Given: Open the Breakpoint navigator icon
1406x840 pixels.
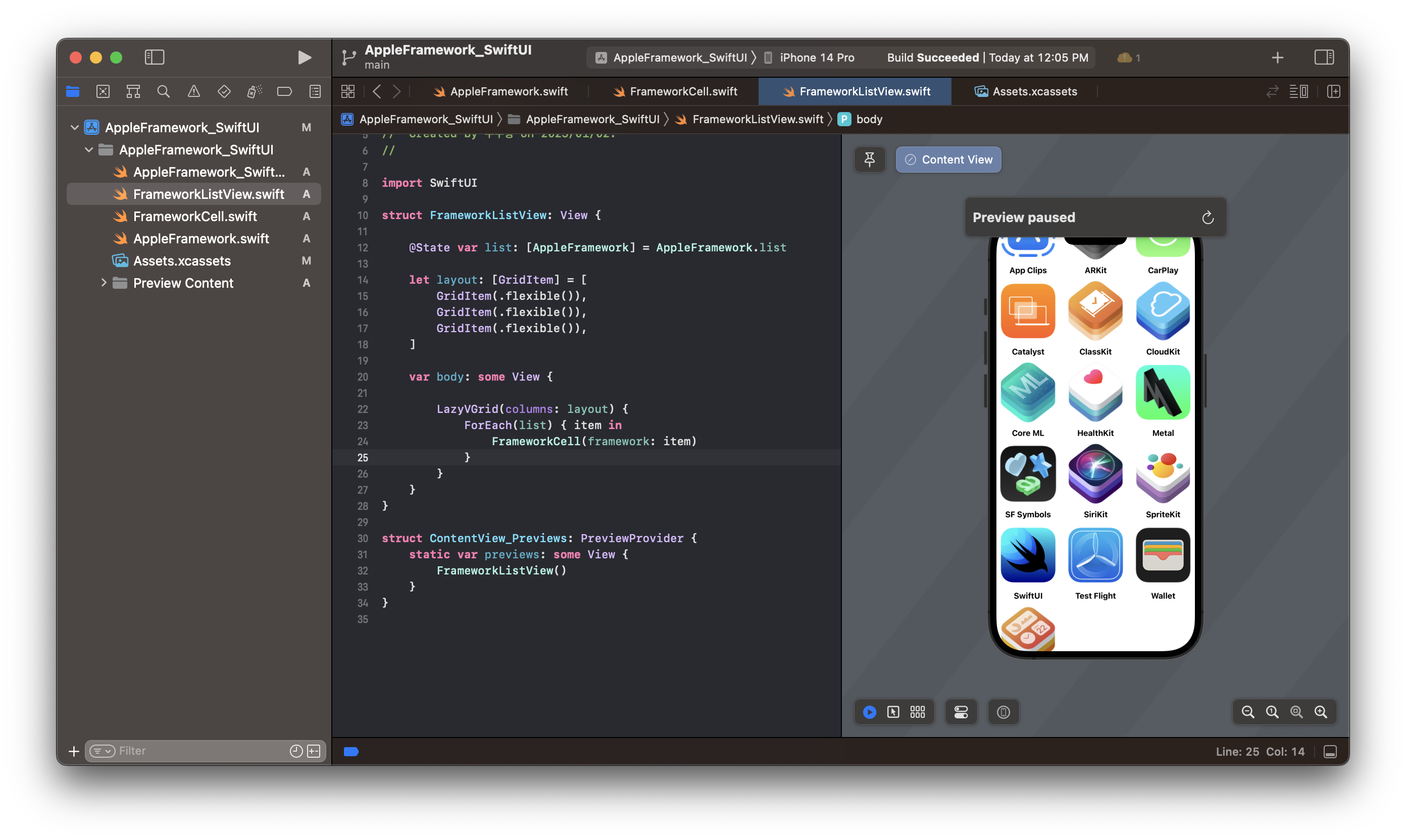Looking at the screenshot, I should pyautogui.click(x=284, y=91).
